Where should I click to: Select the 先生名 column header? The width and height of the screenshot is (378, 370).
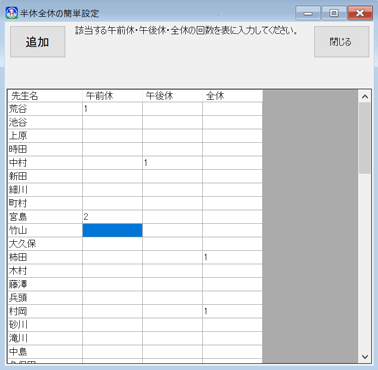click(x=45, y=96)
